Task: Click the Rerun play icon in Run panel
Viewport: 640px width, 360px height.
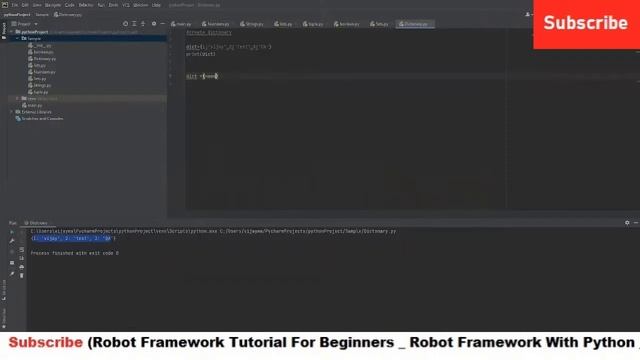Action: (x=12, y=232)
